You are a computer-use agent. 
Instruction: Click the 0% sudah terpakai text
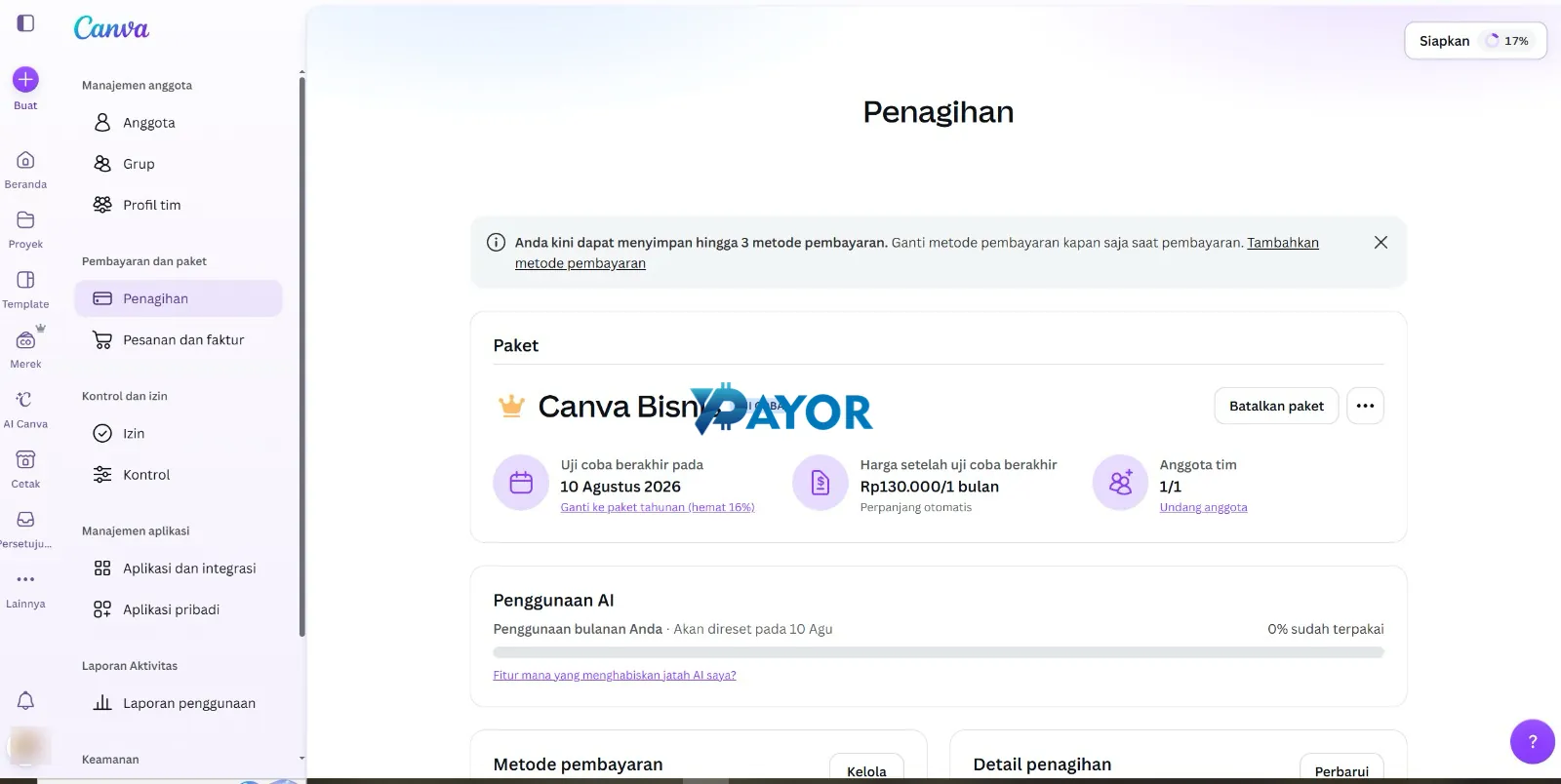(1326, 629)
